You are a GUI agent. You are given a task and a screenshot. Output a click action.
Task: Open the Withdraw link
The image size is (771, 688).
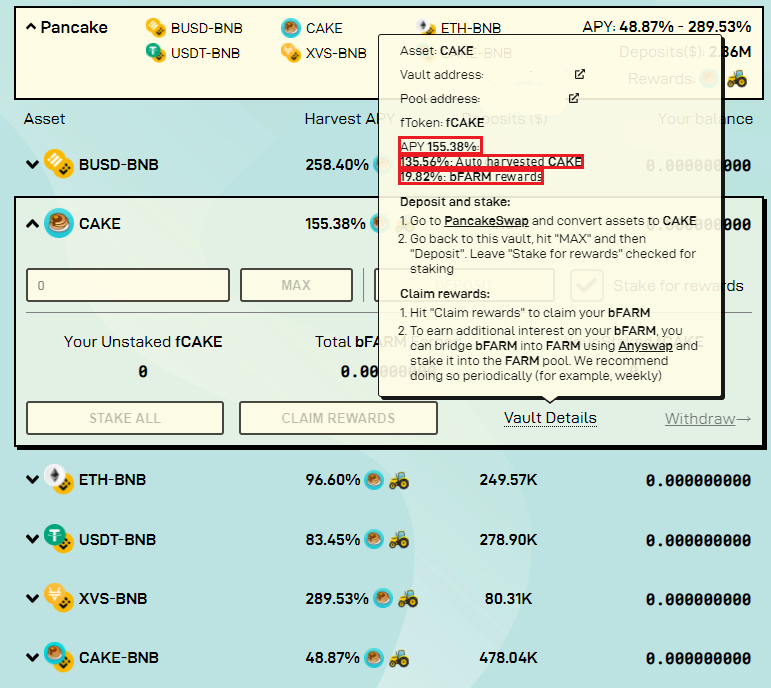(708, 419)
